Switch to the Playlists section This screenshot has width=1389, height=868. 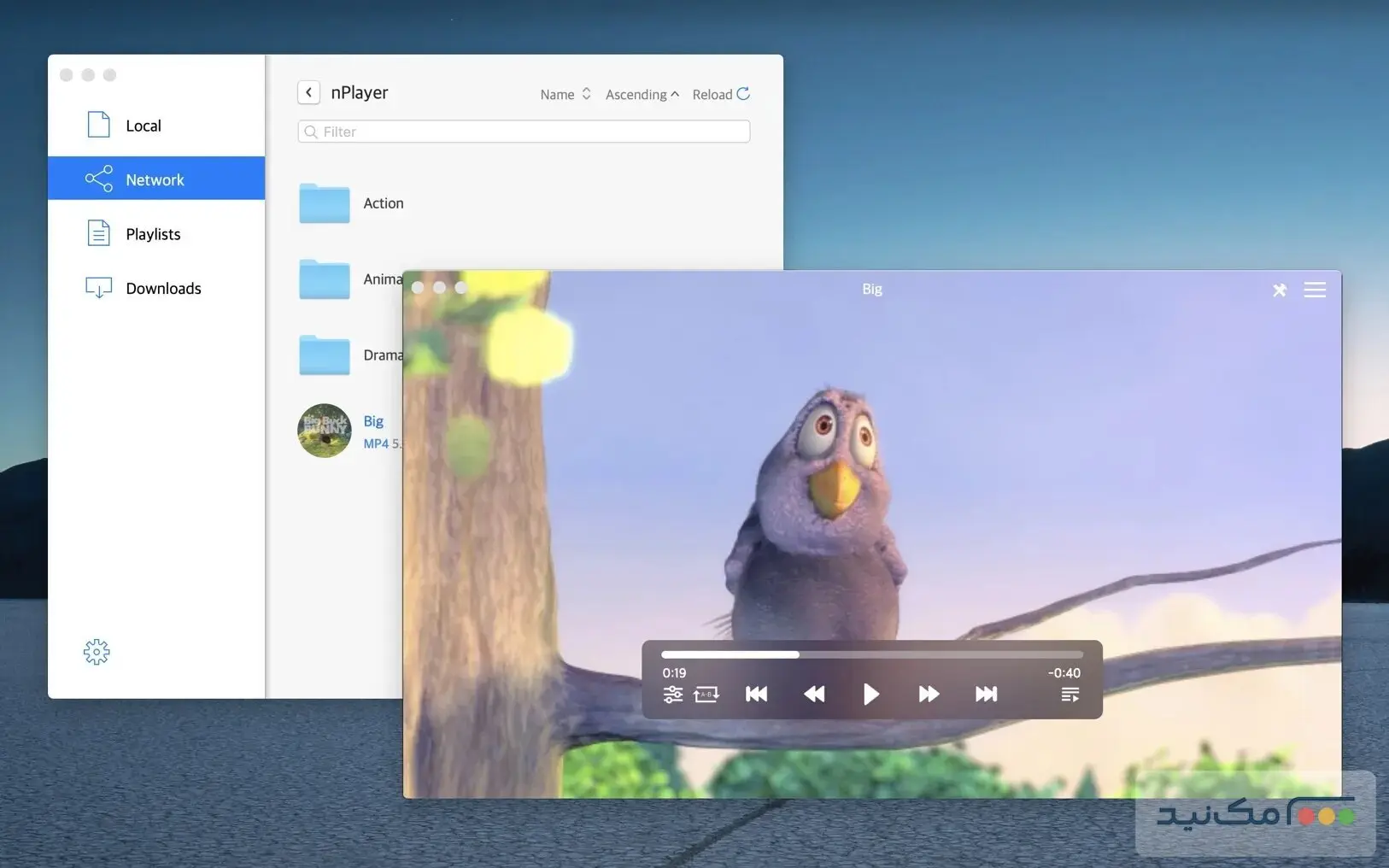(153, 234)
